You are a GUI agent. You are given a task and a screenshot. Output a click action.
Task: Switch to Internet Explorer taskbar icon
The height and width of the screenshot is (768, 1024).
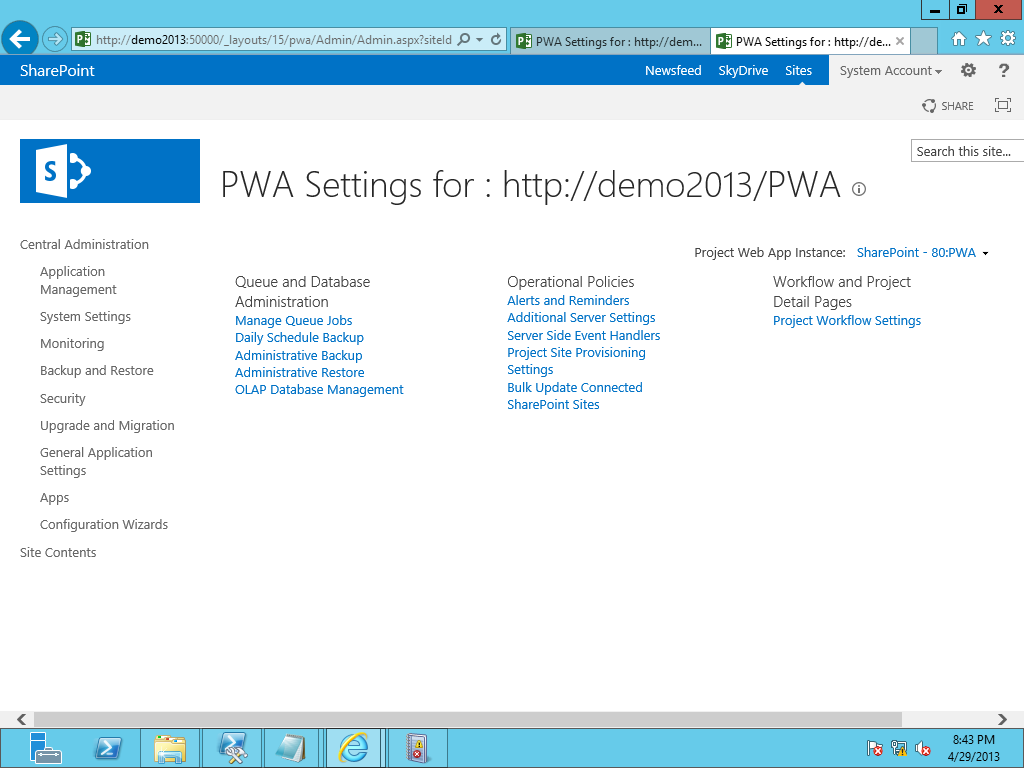tap(353, 748)
